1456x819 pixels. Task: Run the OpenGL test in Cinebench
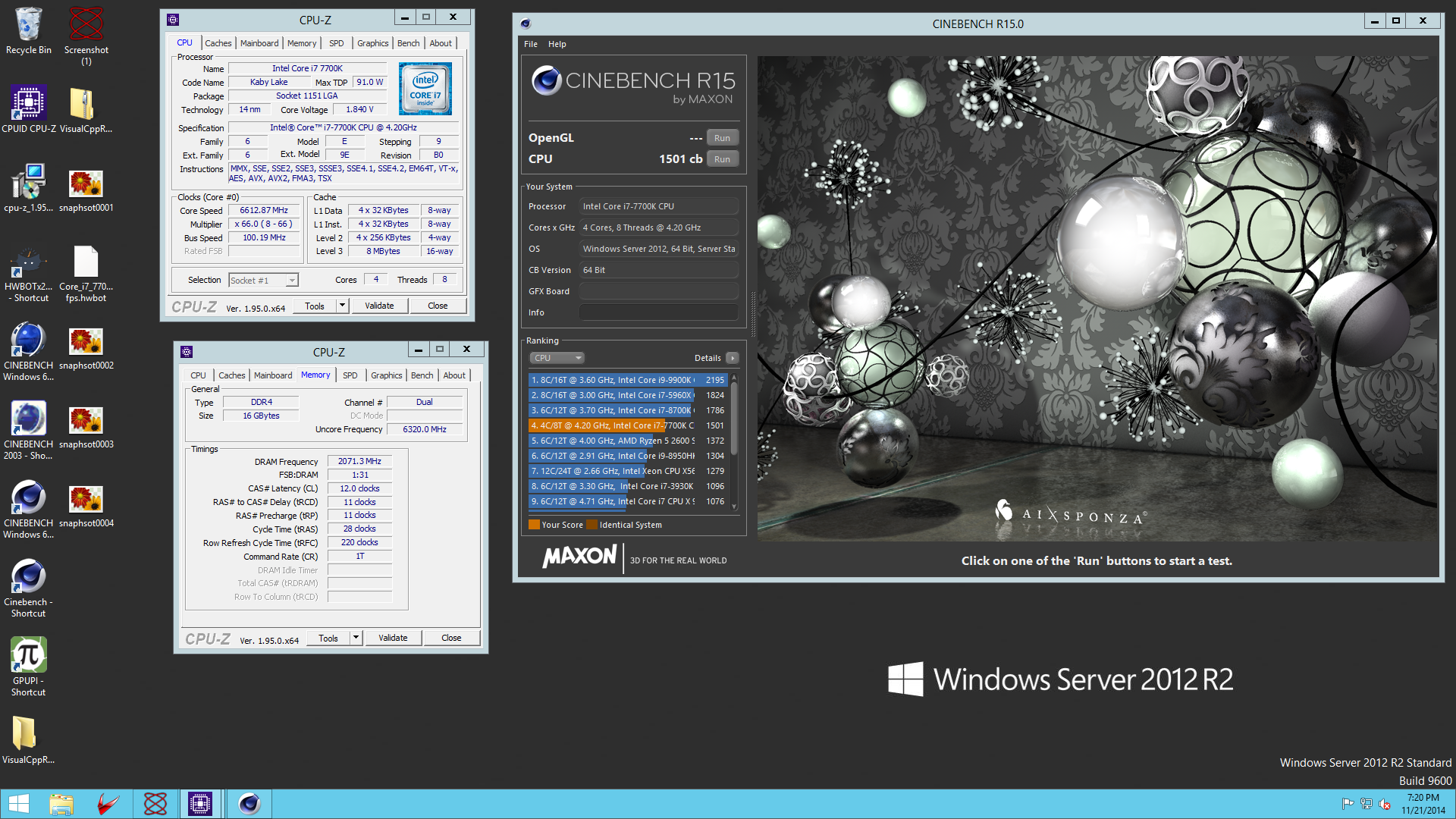[x=722, y=138]
